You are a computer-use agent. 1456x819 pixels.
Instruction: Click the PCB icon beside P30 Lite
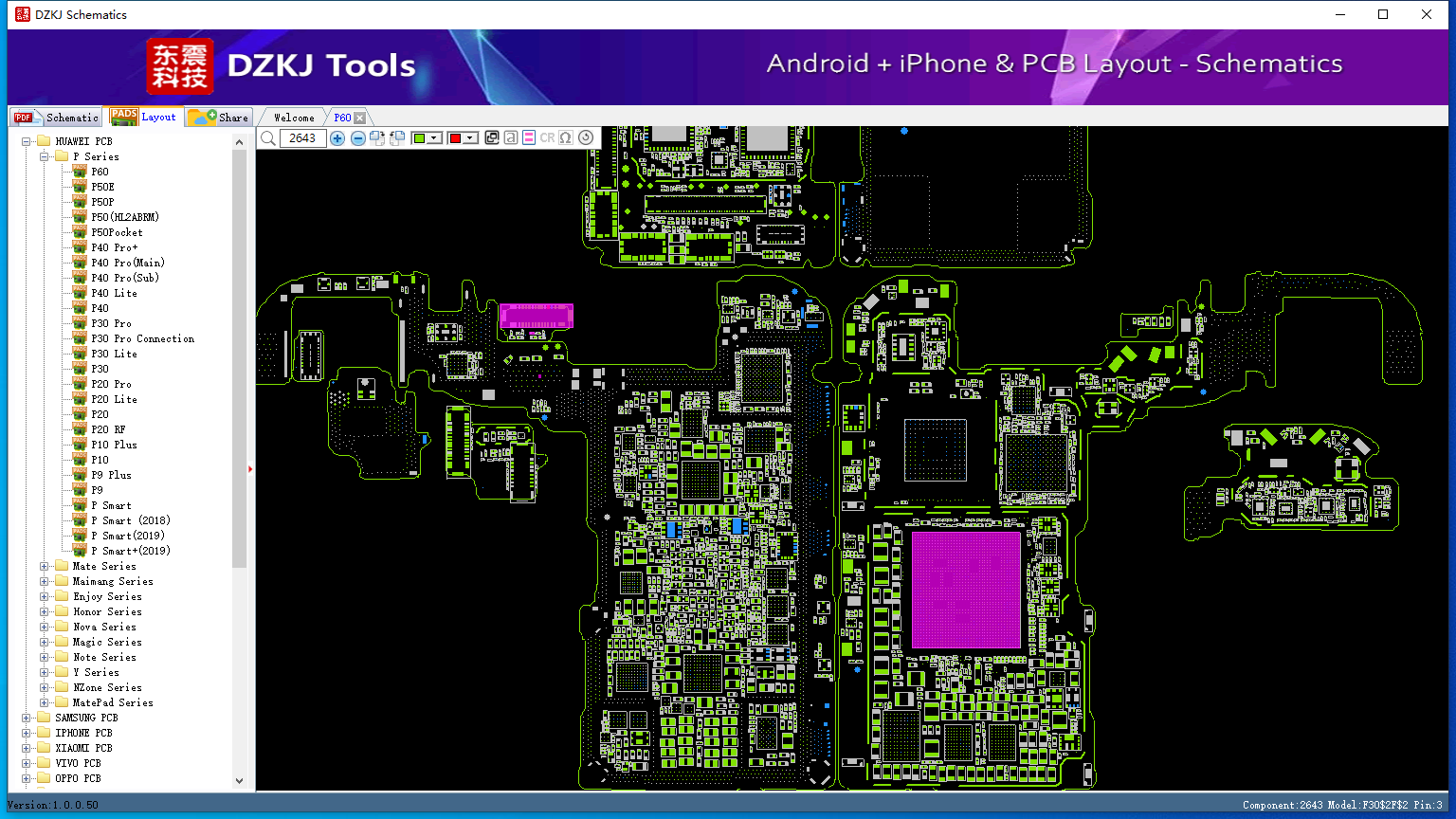pyautogui.click(x=80, y=354)
